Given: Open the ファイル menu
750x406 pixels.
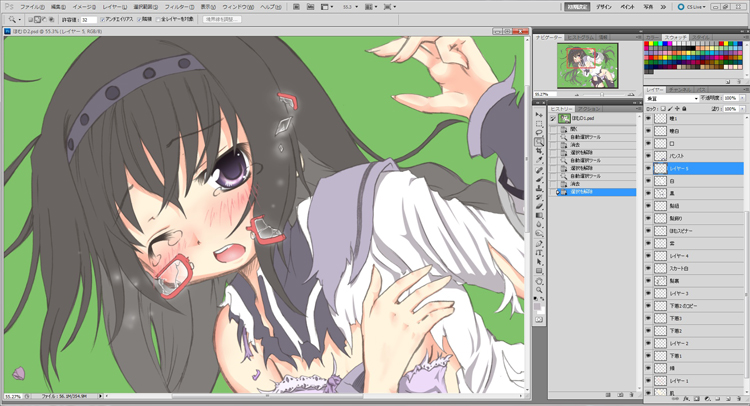Looking at the screenshot, I should [32, 7].
